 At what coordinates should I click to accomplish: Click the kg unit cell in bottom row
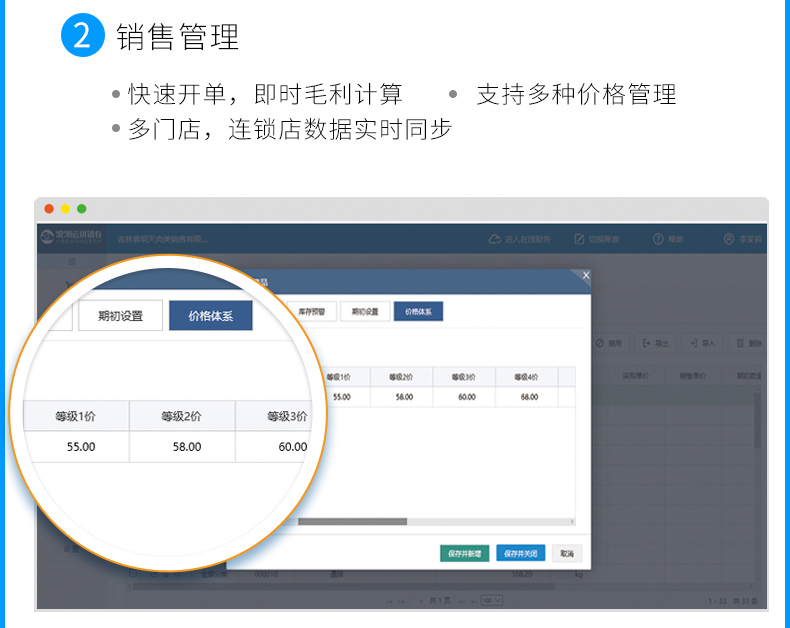[x=579, y=575]
